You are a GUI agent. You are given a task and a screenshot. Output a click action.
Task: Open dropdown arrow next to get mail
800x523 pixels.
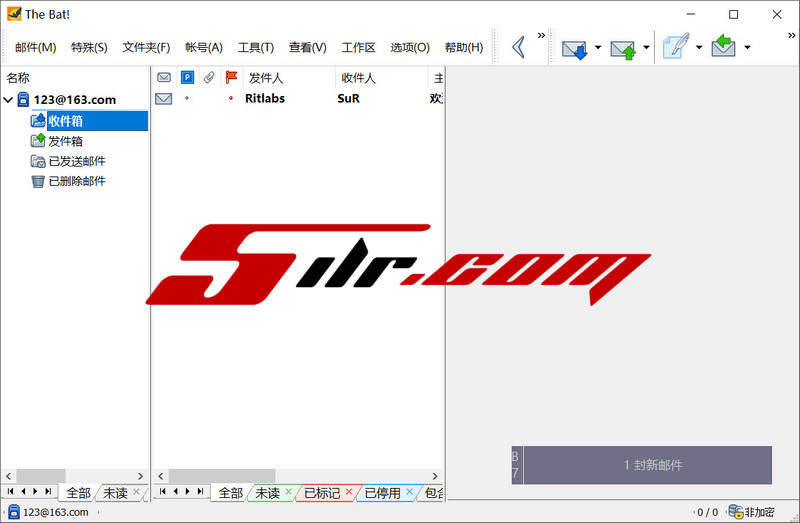click(598, 47)
